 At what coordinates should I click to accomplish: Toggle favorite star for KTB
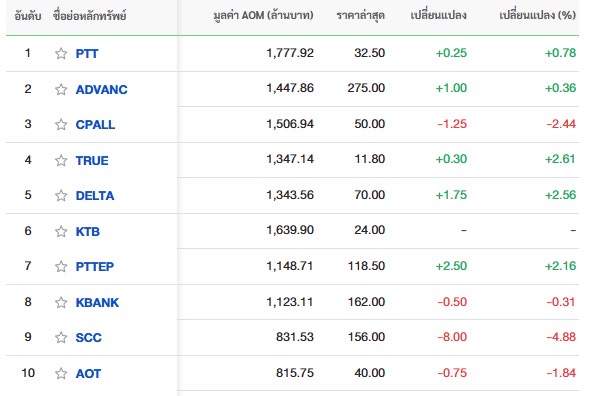tap(61, 231)
